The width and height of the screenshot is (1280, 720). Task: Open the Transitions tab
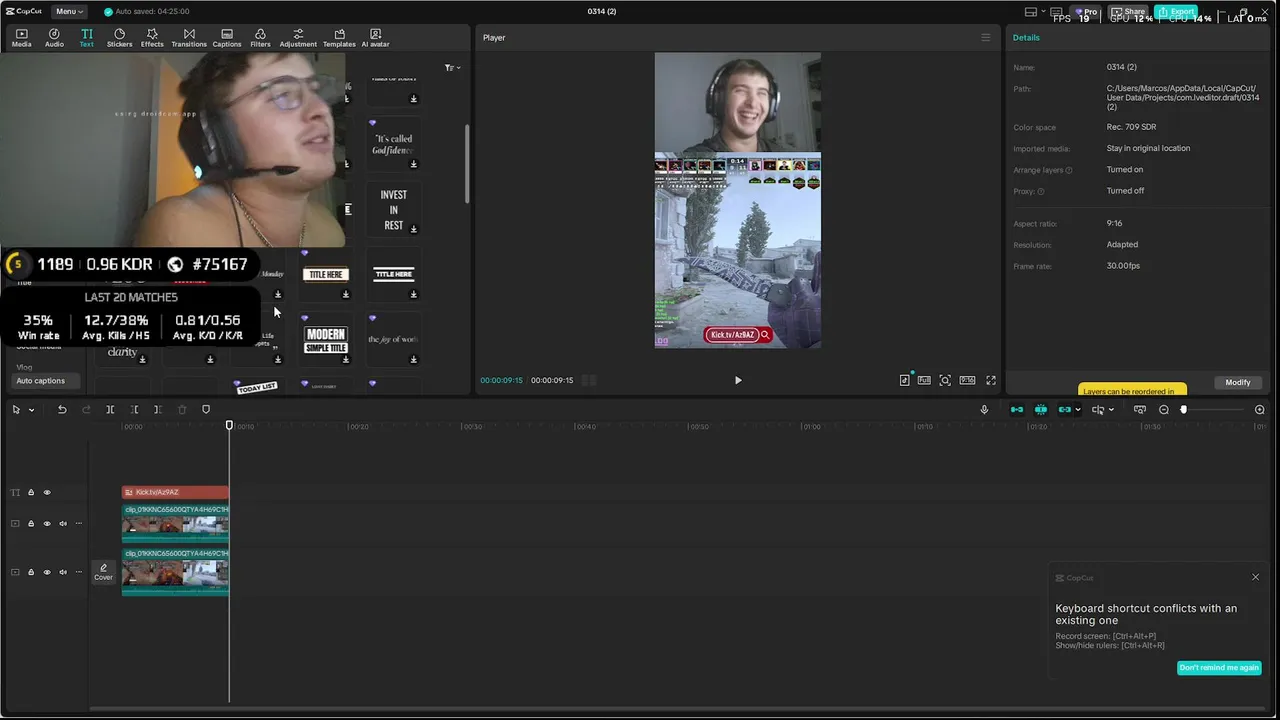[x=189, y=38]
